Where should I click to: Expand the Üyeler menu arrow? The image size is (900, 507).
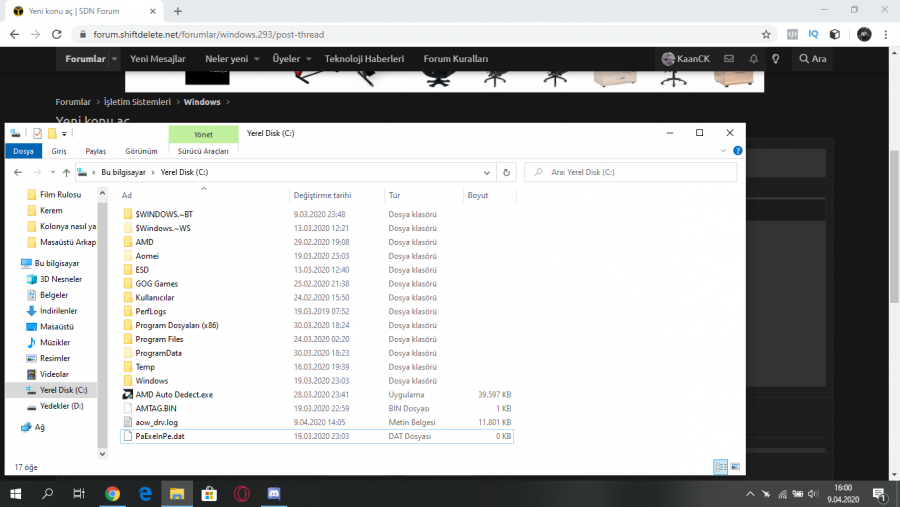point(308,59)
